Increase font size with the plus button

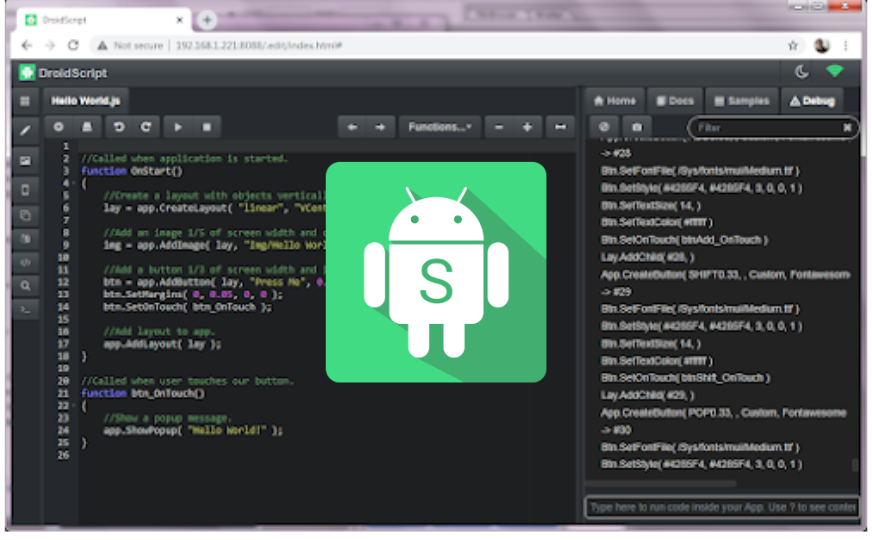click(527, 127)
